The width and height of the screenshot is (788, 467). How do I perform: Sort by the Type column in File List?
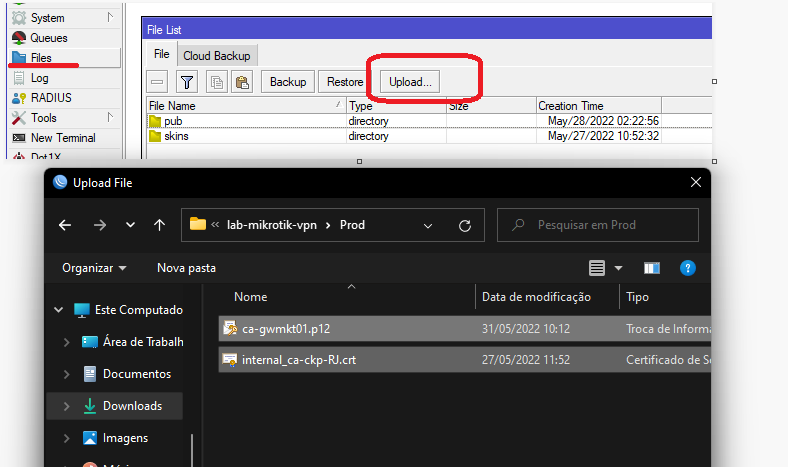(x=397, y=106)
